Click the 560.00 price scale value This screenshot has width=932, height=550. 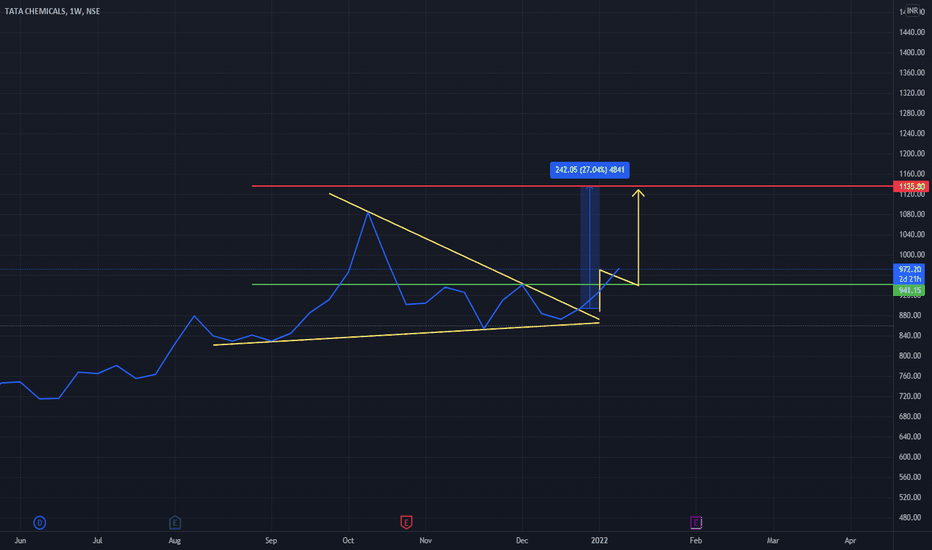click(x=912, y=477)
